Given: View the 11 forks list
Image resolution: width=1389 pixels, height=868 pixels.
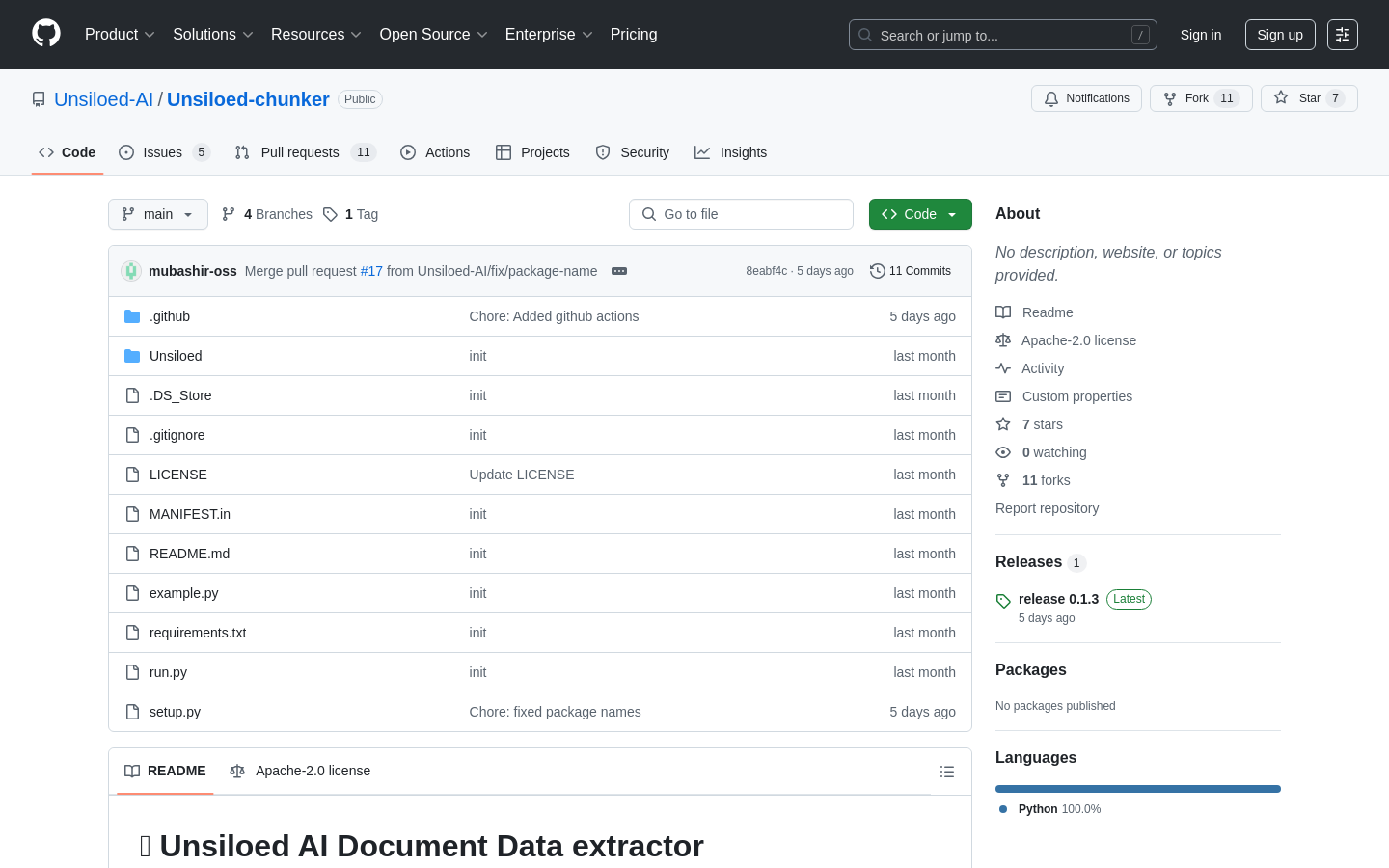Looking at the screenshot, I should (1033, 480).
